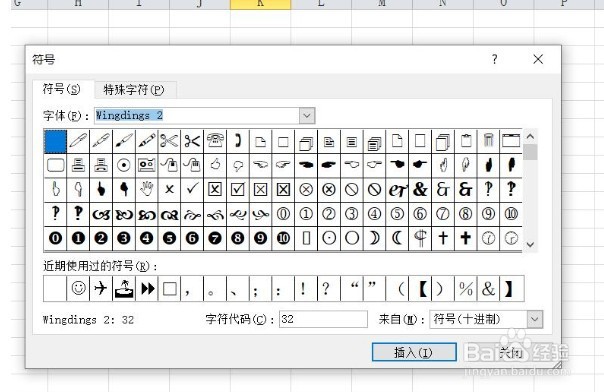Select the circle with center dot in bottom row
The image size is (604, 392).
coord(329,238)
